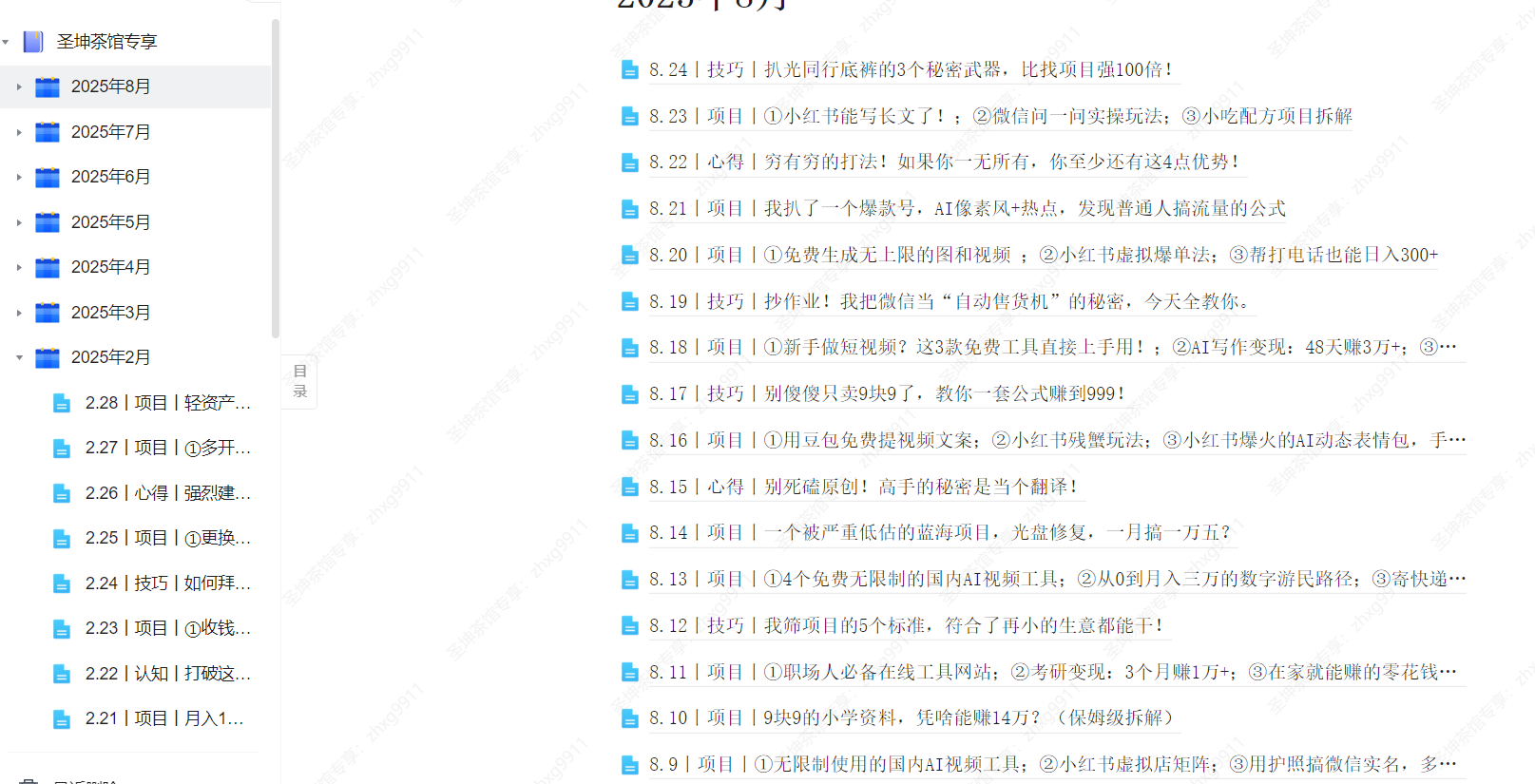The height and width of the screenshot is (784, 1535).
Task: Click document icon of 8.9 article
Action: tap(629, 764)
